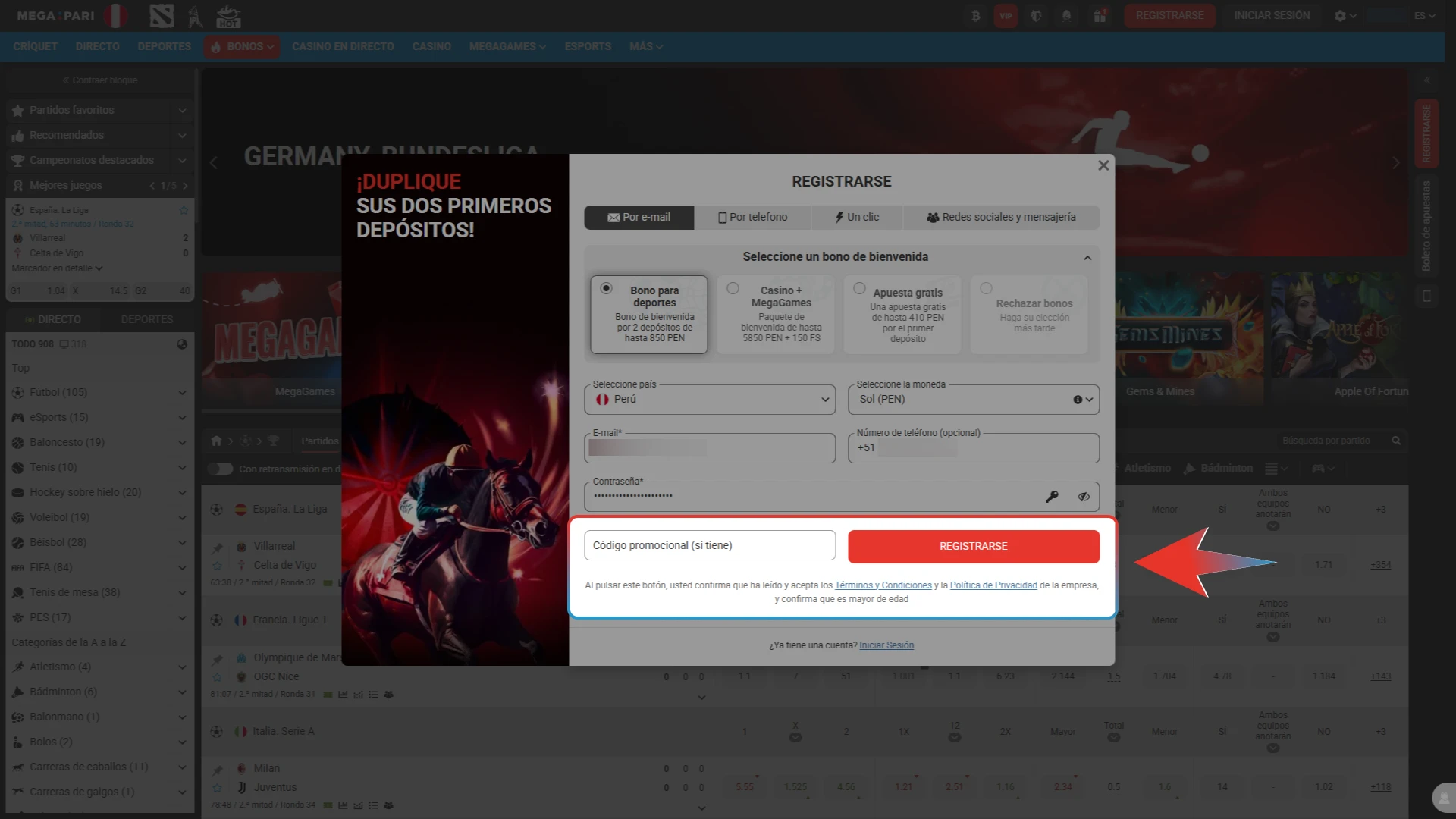Open the Política de Privacidad link

click(x=993, y=585)
